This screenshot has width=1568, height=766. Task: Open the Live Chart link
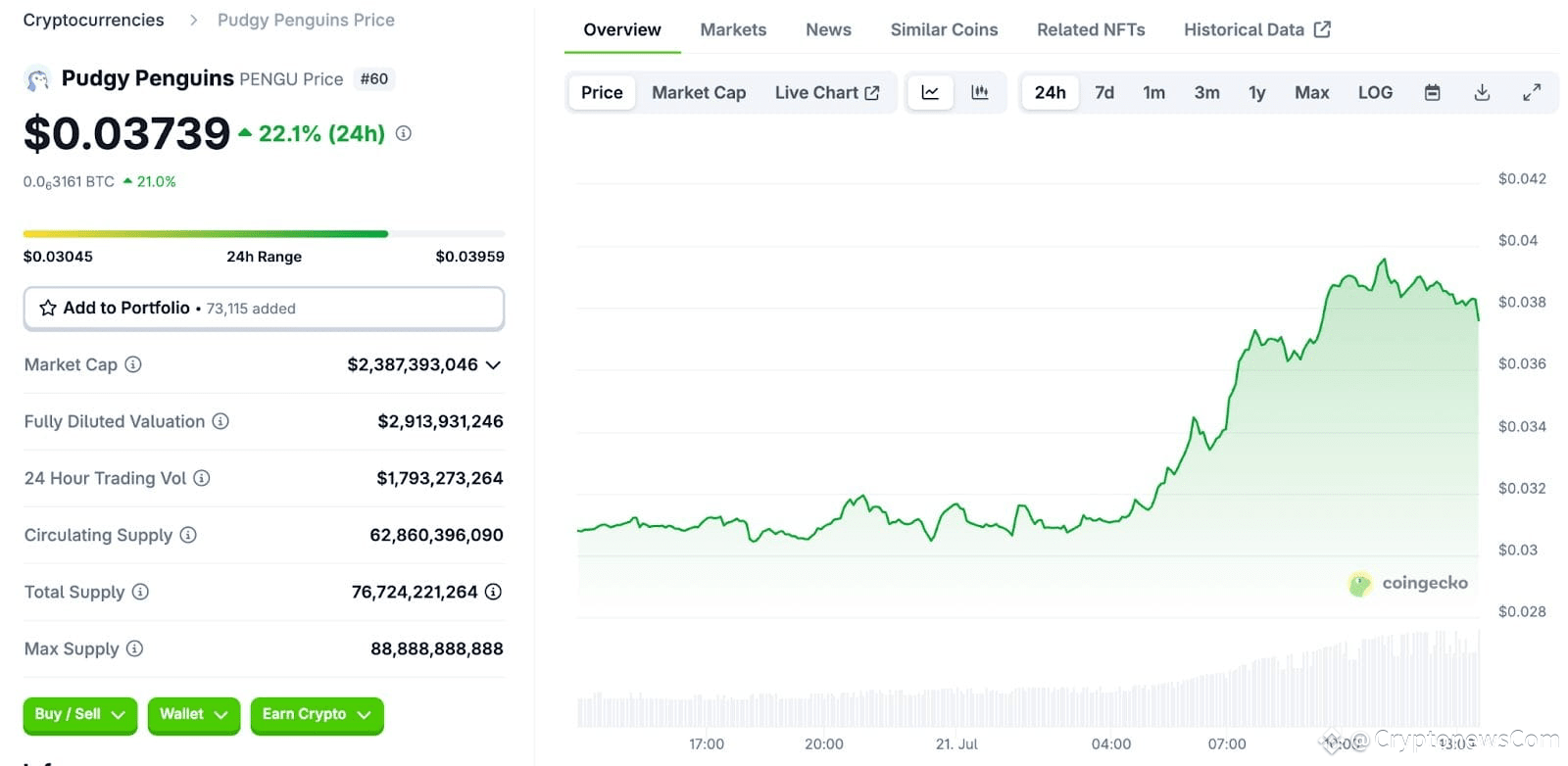point(827,92)
